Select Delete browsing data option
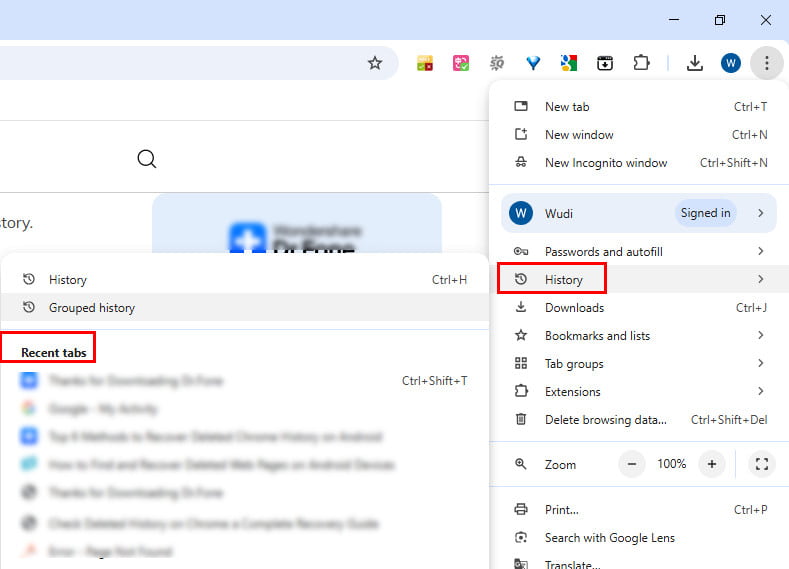The height and width of the screenshot is (569, 789). pyautogui.click(x=605, y=420)
